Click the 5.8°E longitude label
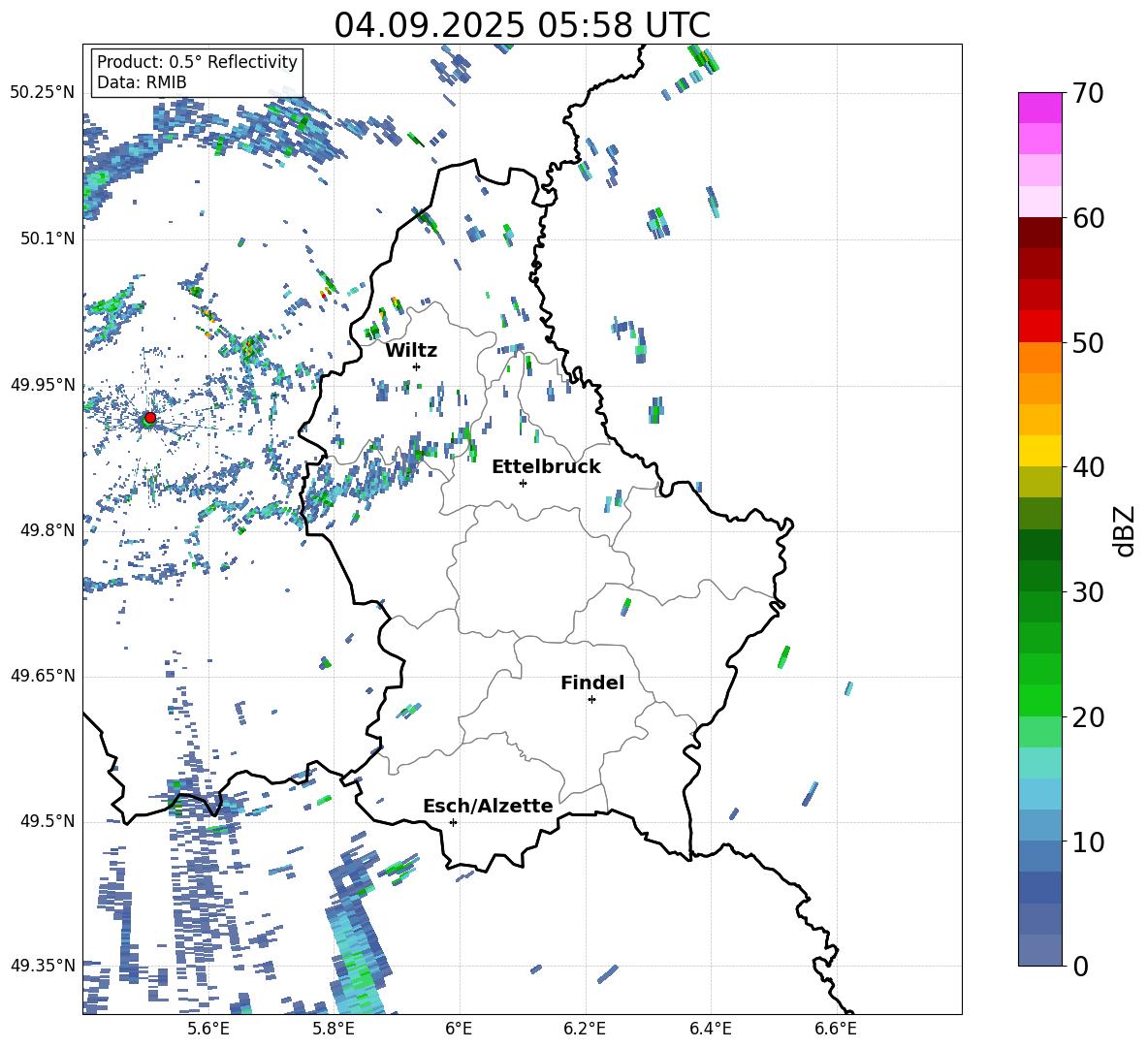The width and height of the screenshot is (1148, 1048). pos(334,1029)
